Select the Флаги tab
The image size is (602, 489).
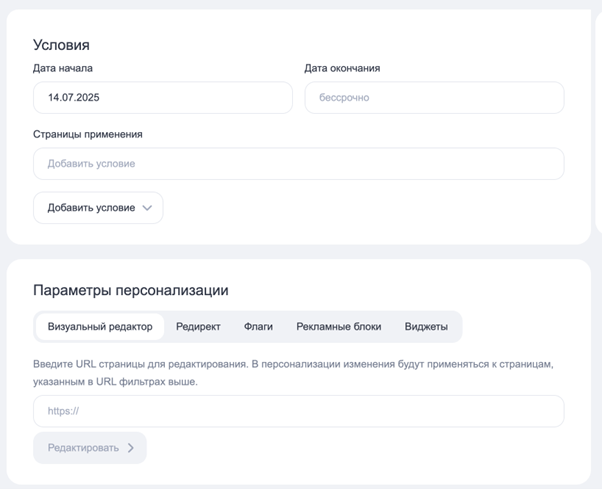(x=258, y=327)
